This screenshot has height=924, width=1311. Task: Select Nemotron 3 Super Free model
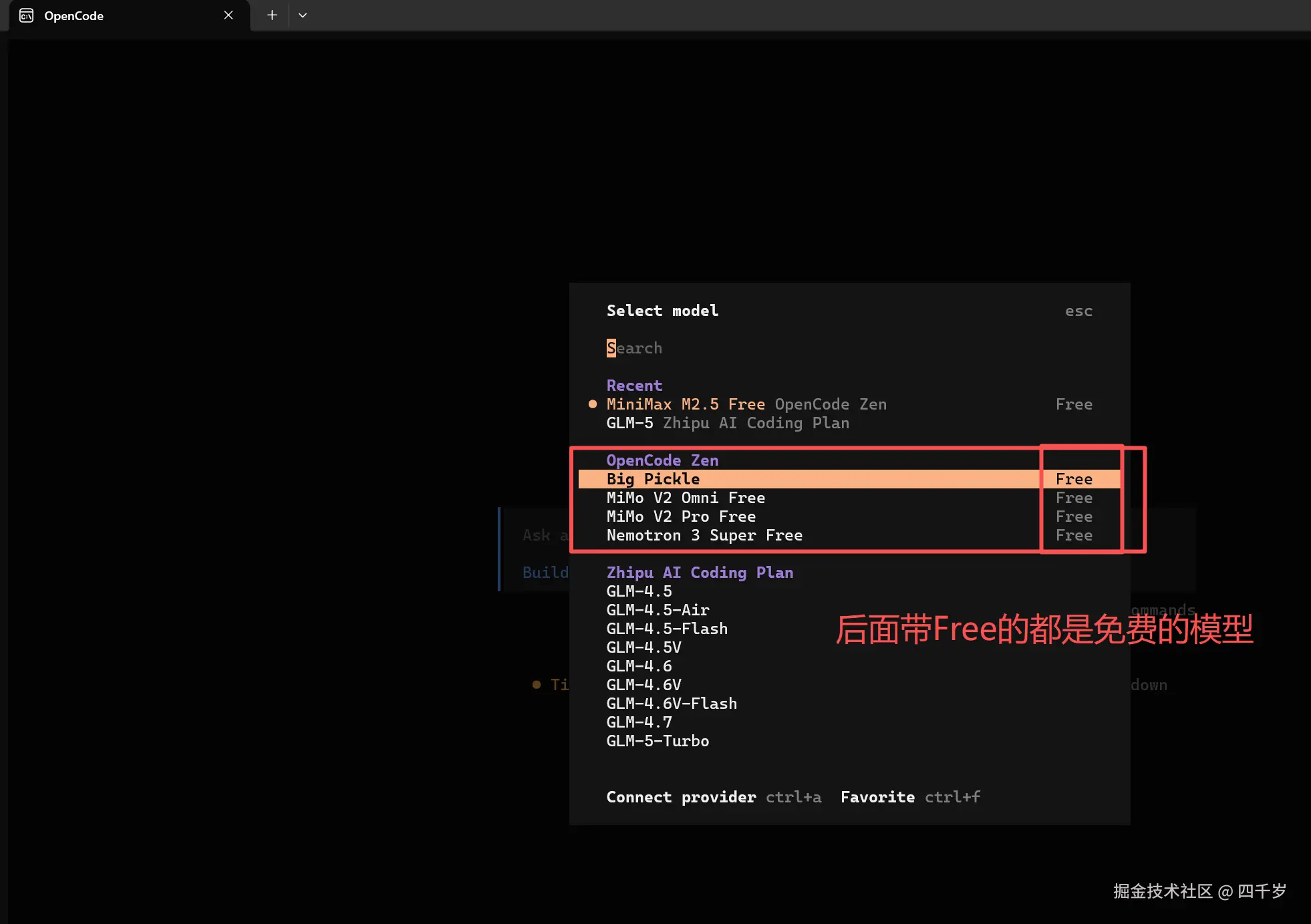click(x=704, y=535)
